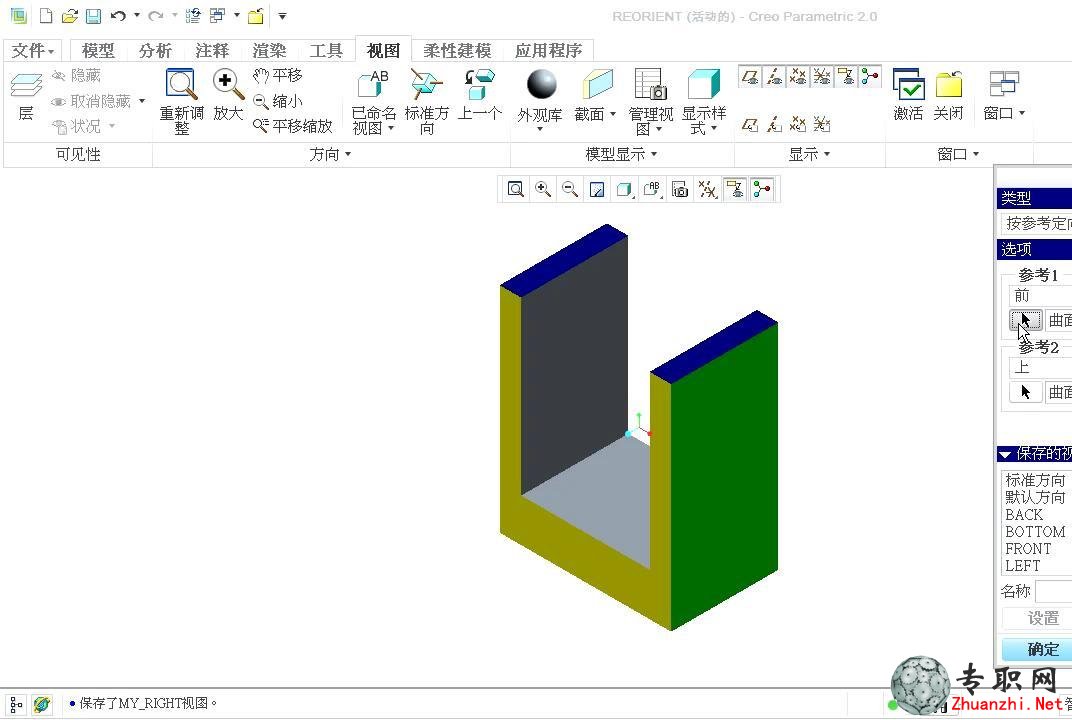Switch to the 柔性建模 (Flexible Modeling) tab

coord(457,51)
